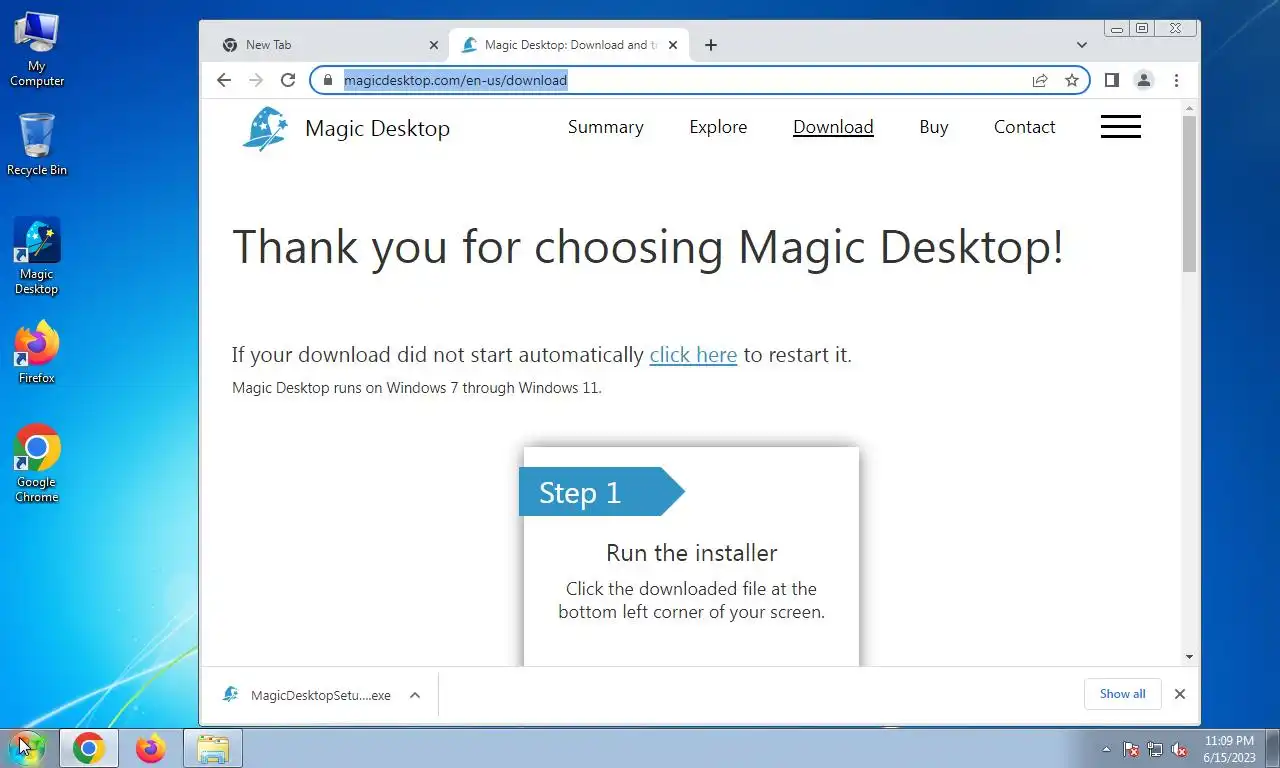Go back using Chrome's back arrow
1280x768 pixels.
(x=224, y=80)
